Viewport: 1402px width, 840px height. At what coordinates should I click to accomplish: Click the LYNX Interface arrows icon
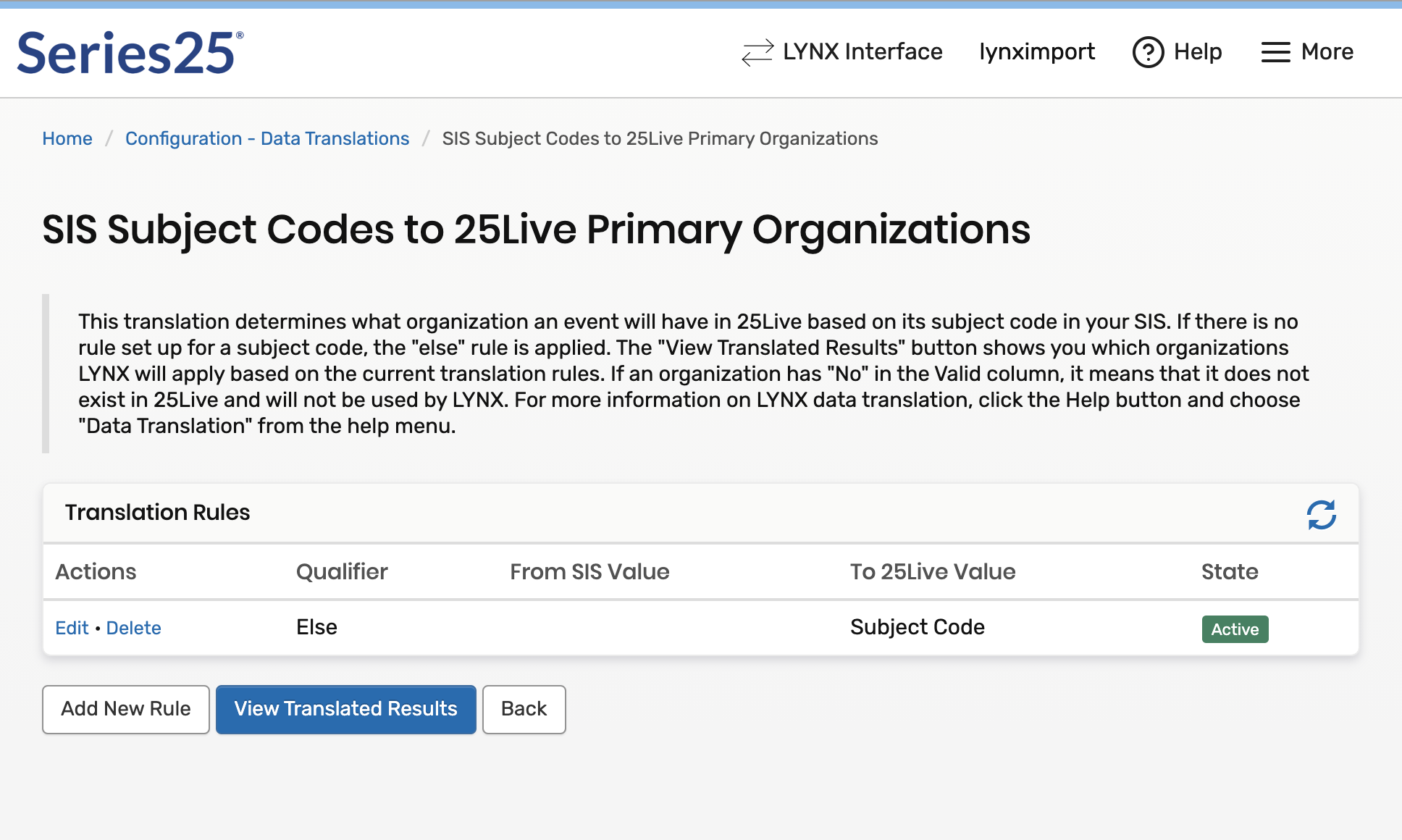(757, 52)
